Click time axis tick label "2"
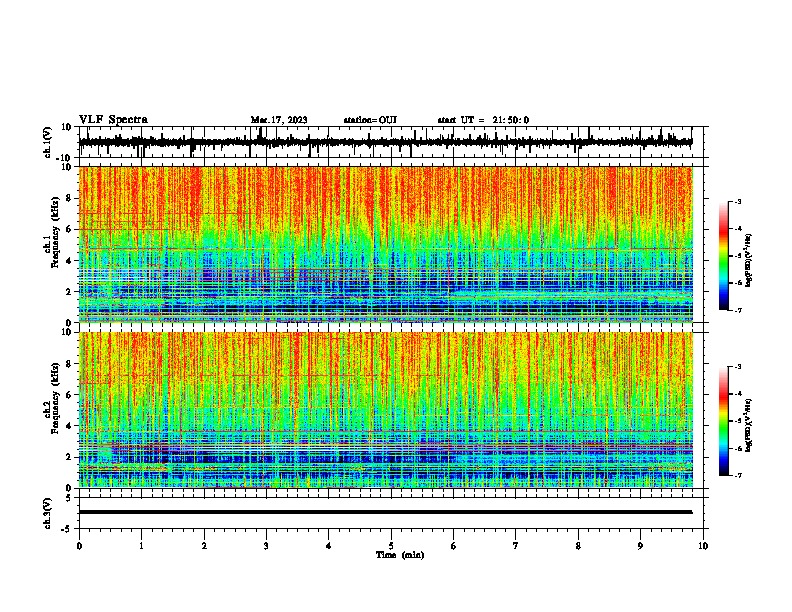Viewport: 792px width, 612px height. pyautogui.click(x=204, y=546)
